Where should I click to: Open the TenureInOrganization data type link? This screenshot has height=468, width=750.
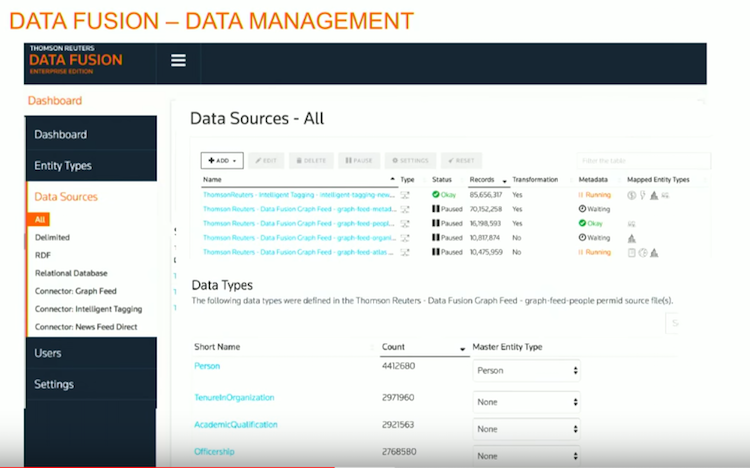(234, 398)
